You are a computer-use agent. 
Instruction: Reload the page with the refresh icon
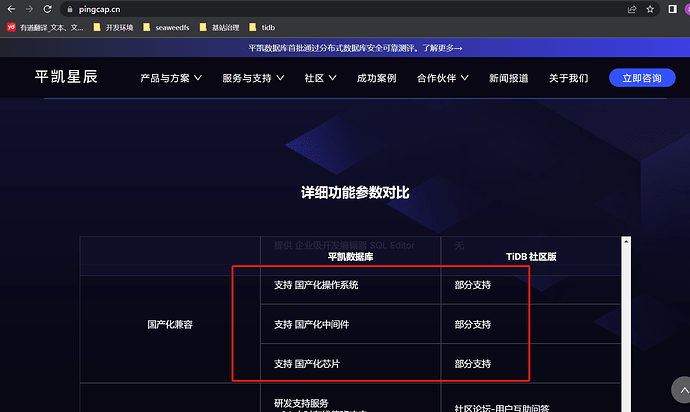click(48, 9)
